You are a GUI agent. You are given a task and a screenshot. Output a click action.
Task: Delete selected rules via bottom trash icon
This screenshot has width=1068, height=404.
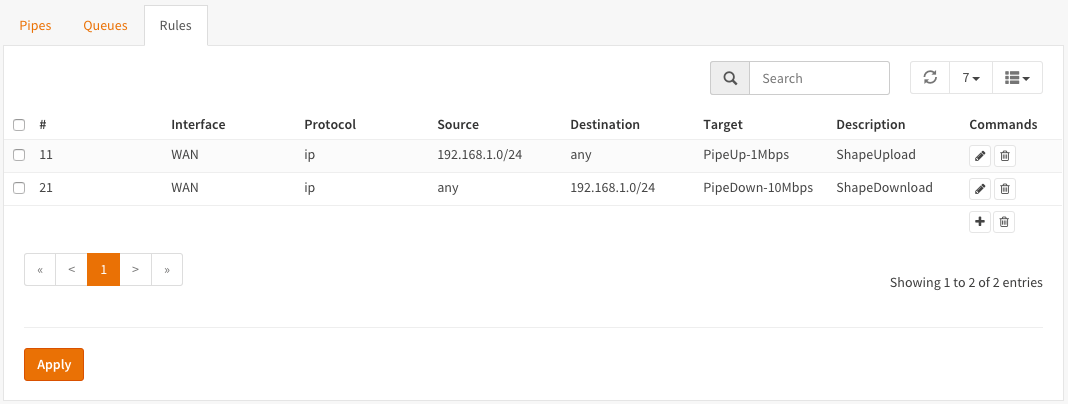click(1005, 222)
